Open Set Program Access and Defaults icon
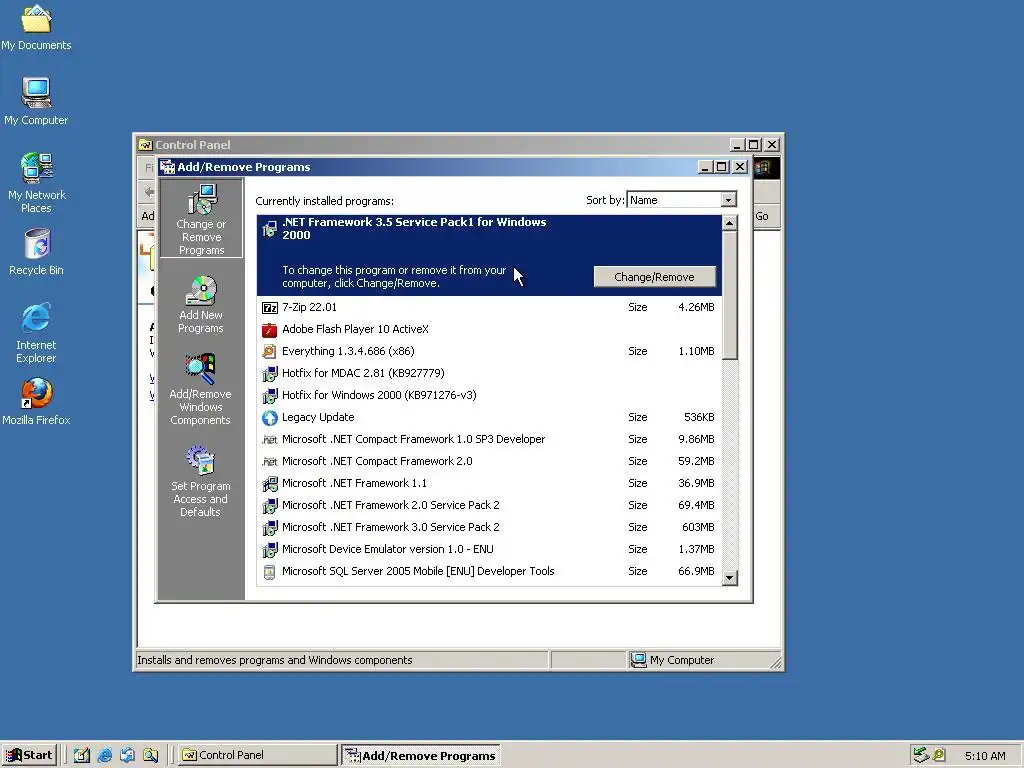The image size is (1024, 768). 200,481
